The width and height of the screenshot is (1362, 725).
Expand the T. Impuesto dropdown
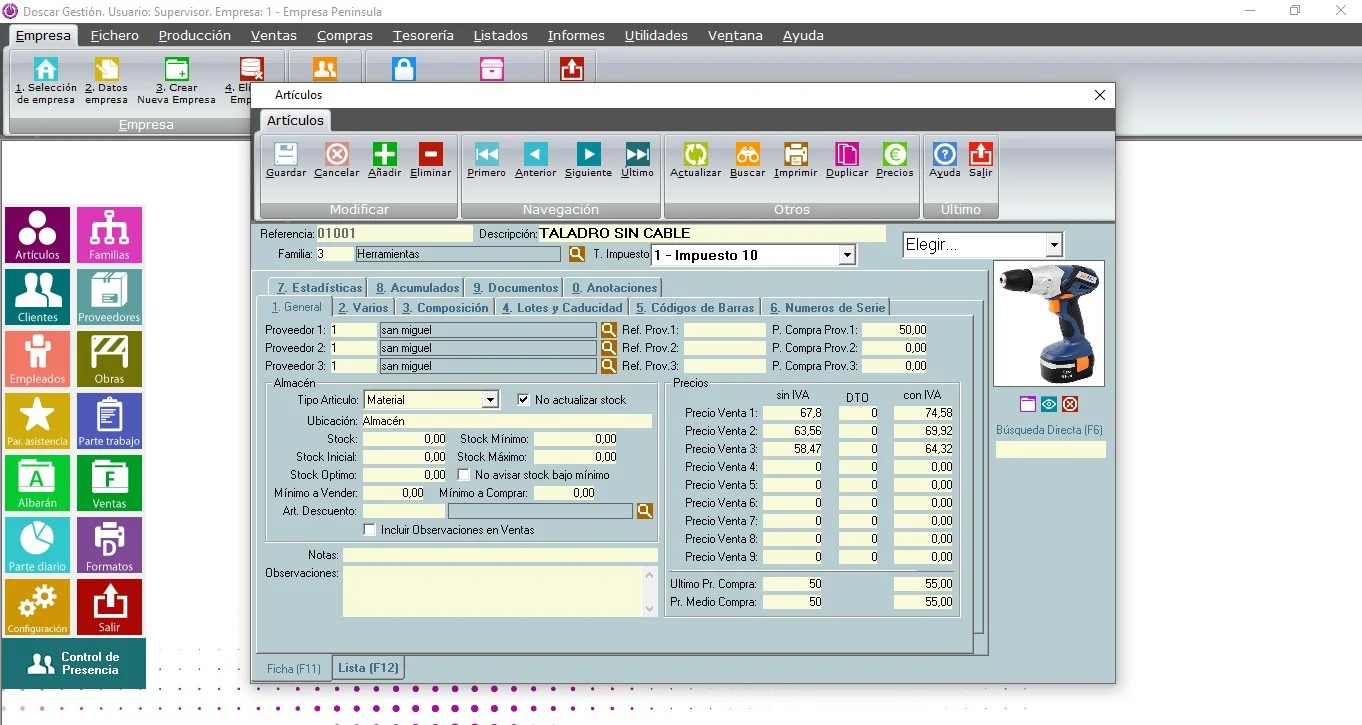click(x=848, y=255)
